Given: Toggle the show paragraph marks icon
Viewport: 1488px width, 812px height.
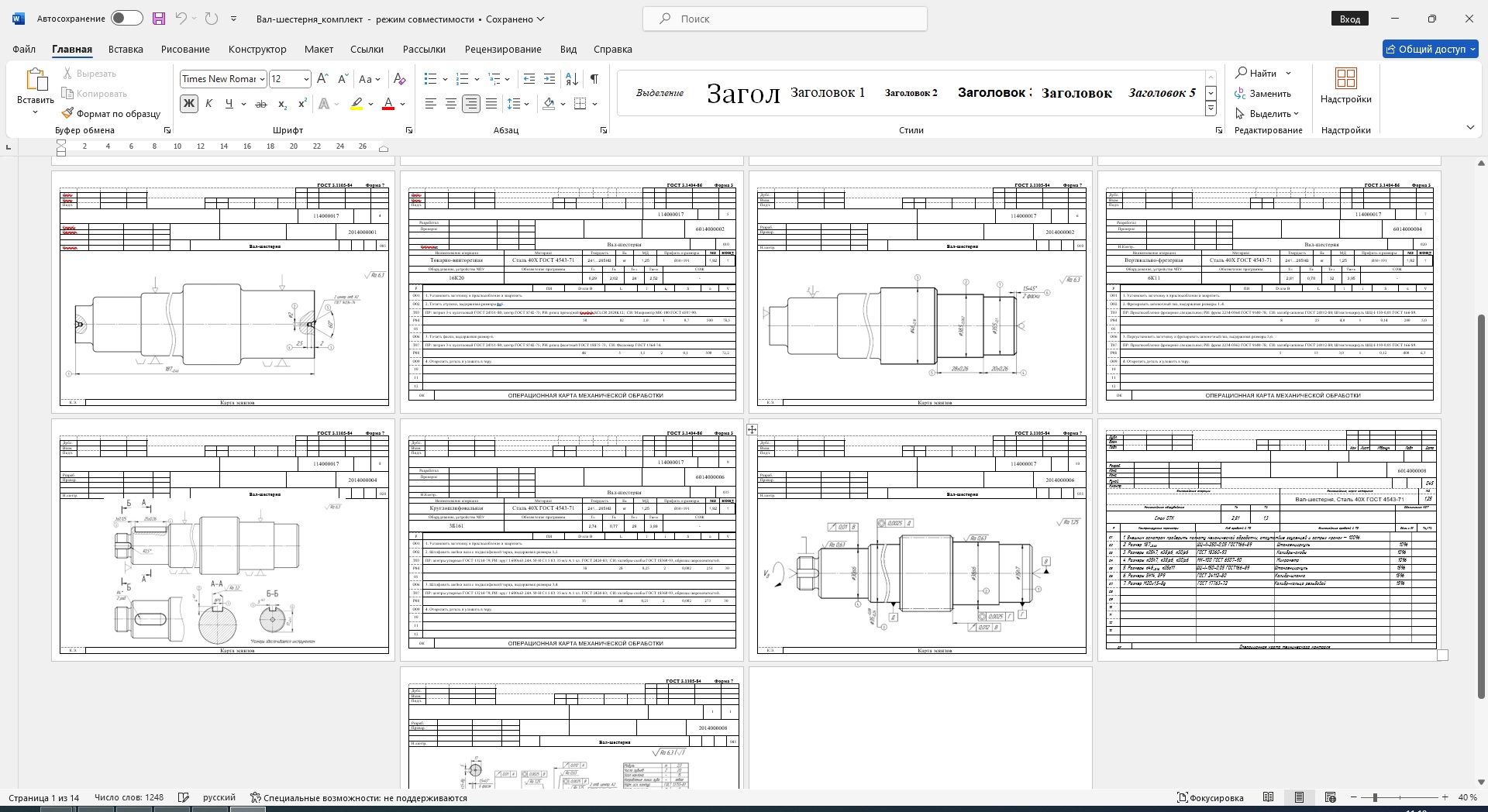Looking at the screenshot, I should click(594, 78).
